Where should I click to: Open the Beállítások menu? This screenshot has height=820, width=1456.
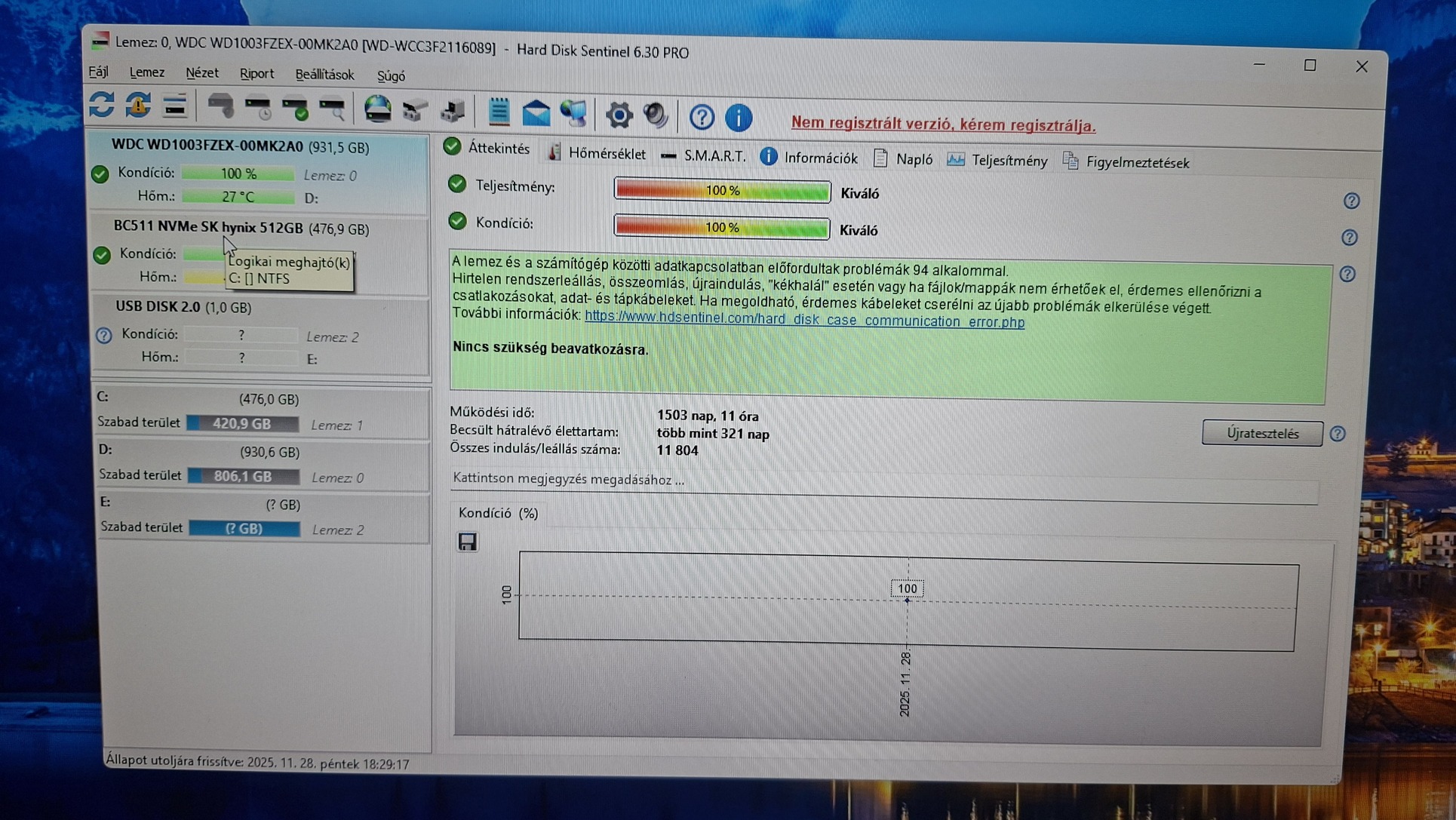[x=324, y=75]
